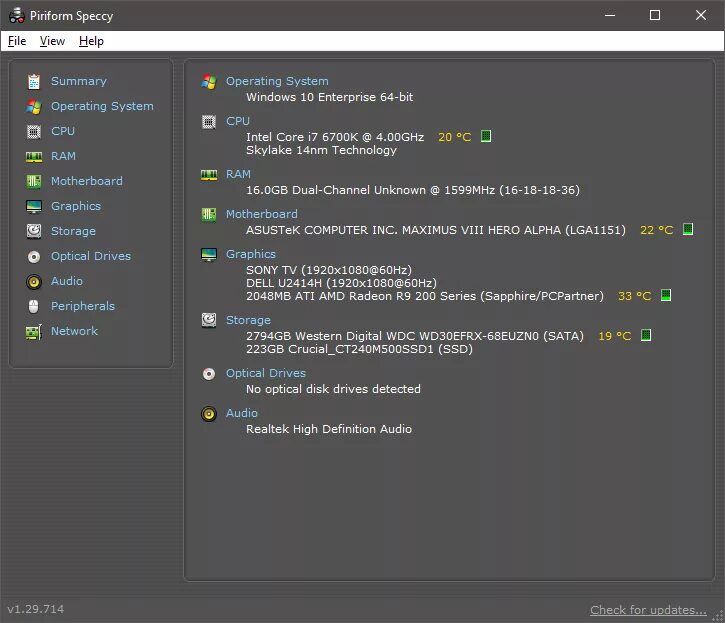The width and height of the screenshot is (725, 623).
Task: Click the Summary clipboard icon in sidebar
Action: pyautogui.click(x=34, y=81)
